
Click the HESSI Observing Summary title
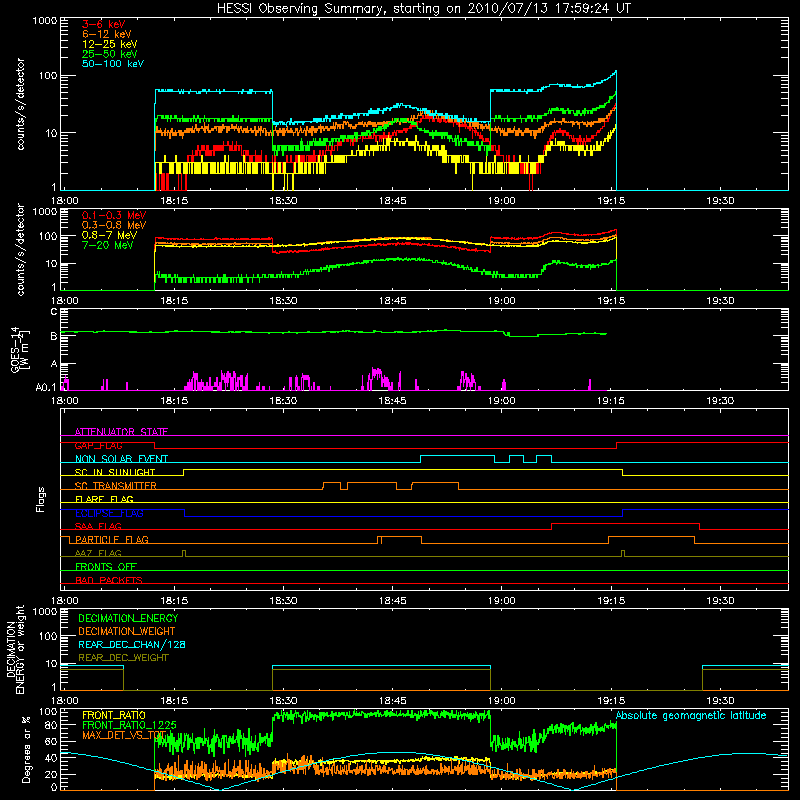[424, 9]
